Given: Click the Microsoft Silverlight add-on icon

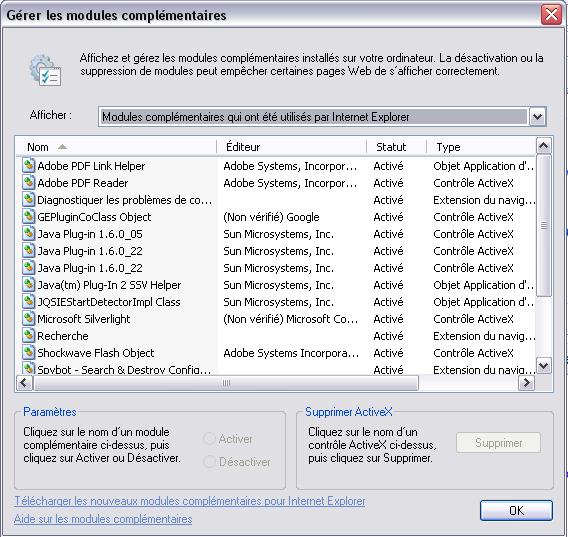Looking at the screenshot, I should [28, 319].
